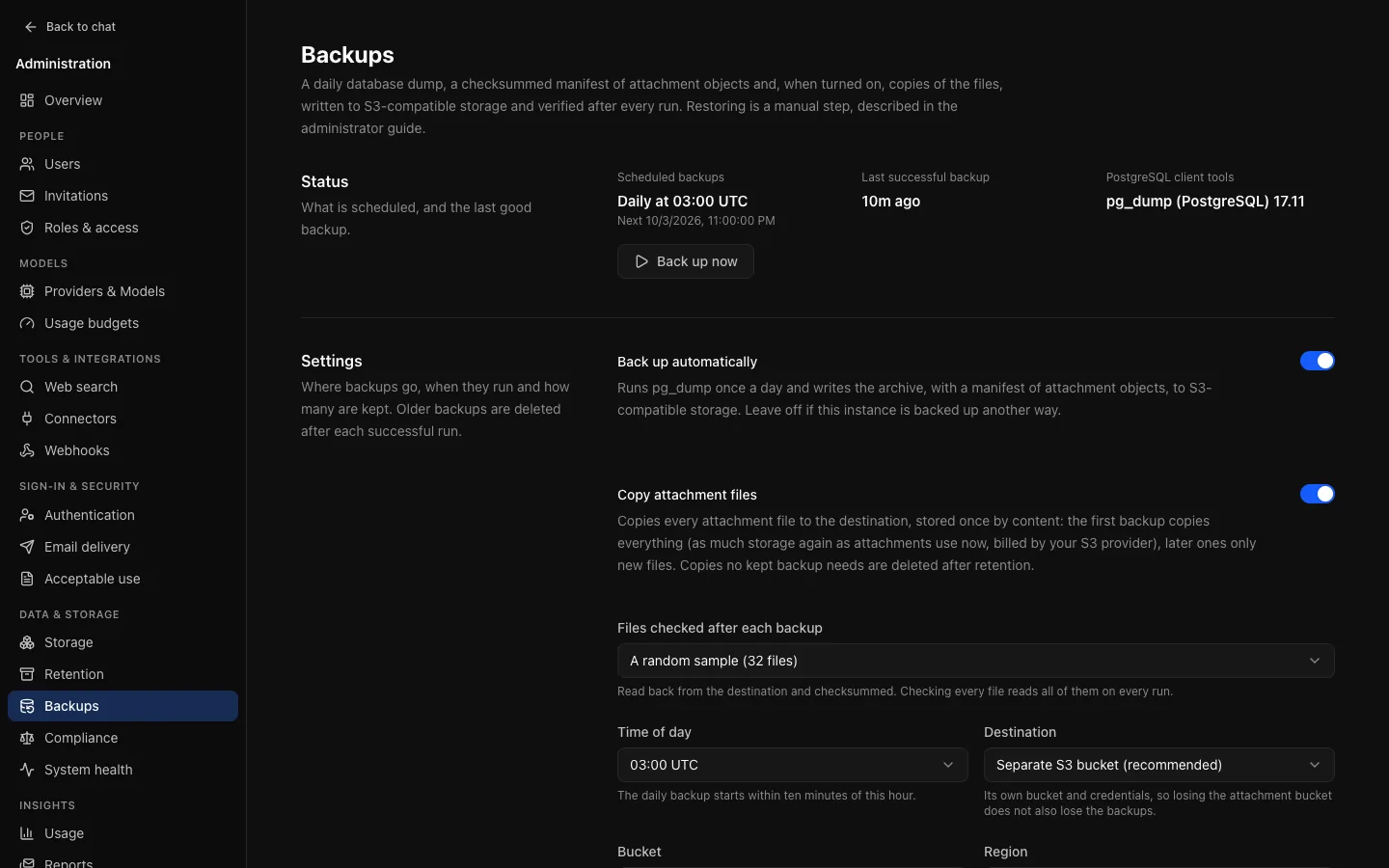The width and height of the screenshot is (1389, 868).
Task: Click the System health pulse icon
Action: click(27, 770)
